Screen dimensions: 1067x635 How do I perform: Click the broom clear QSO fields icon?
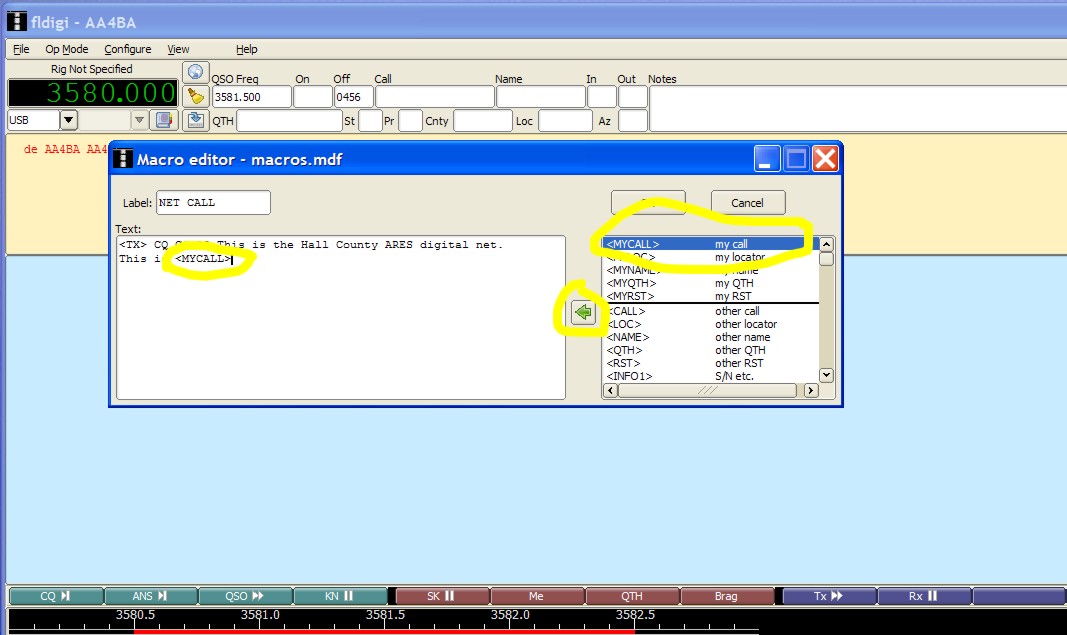195,96
